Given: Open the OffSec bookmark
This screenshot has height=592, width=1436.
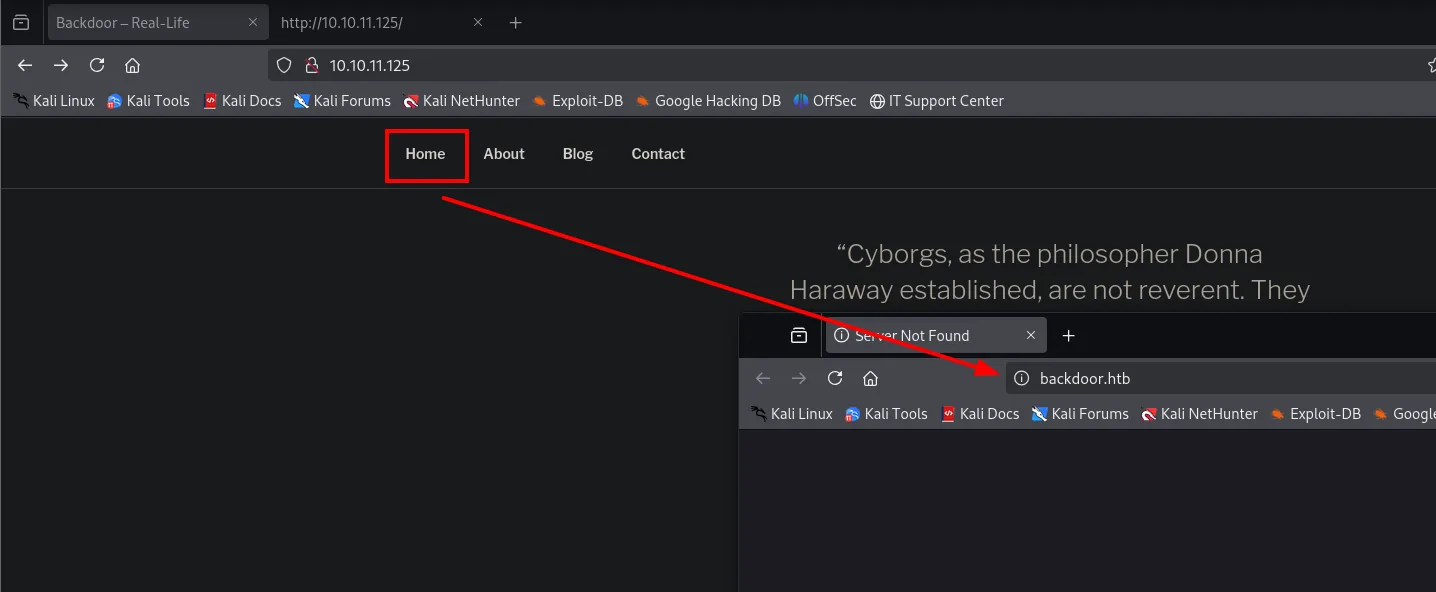Looking at the screenshot, I should click(x=825, y=101).
